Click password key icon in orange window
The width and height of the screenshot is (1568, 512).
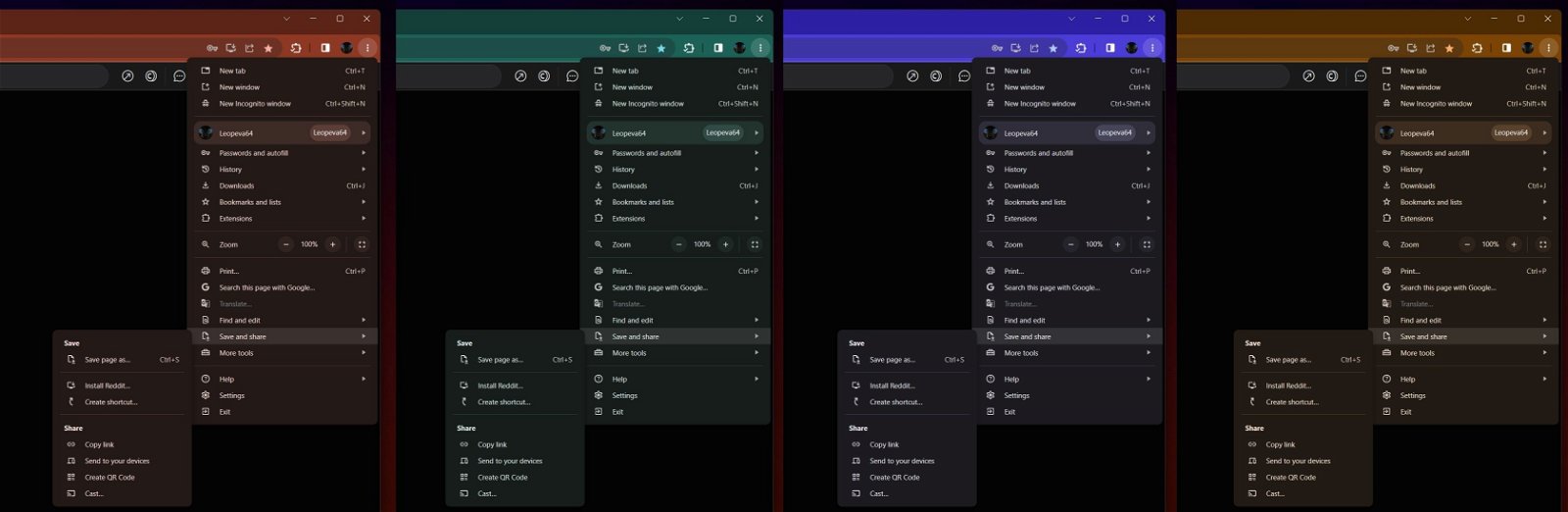click(1393, 48)
